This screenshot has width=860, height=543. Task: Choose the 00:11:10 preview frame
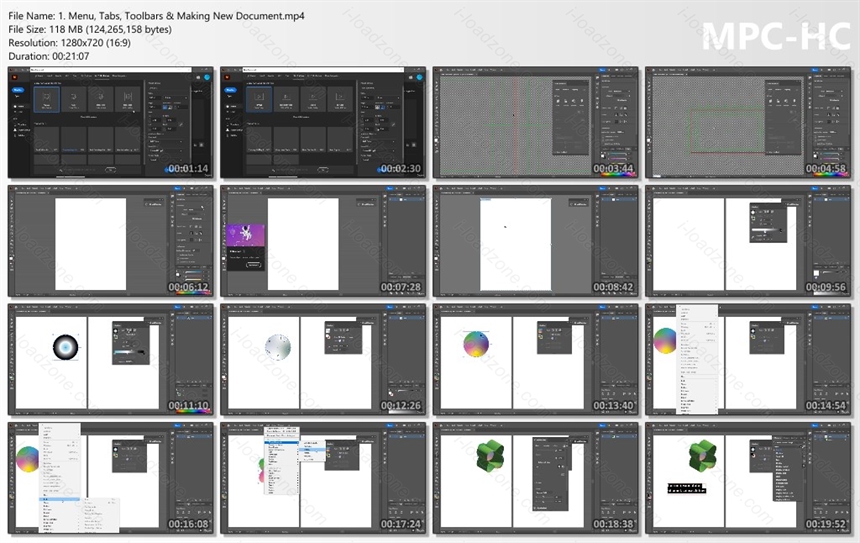[111, 359]
